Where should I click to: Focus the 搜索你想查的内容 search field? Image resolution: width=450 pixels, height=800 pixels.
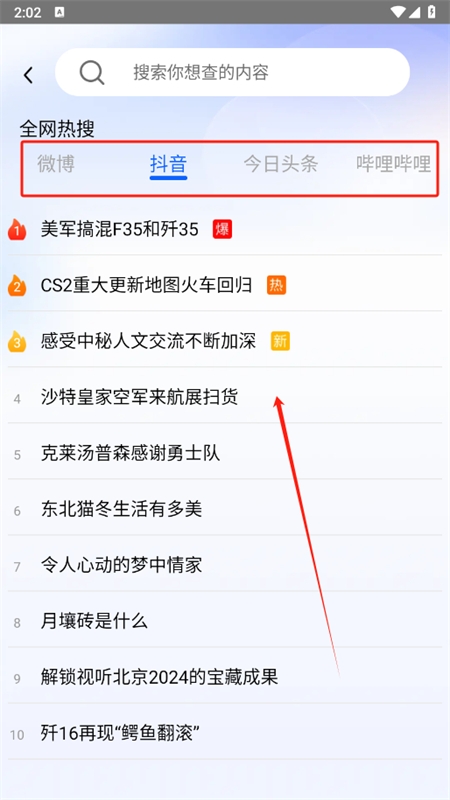pyautogui.click(x=233, y=72)
